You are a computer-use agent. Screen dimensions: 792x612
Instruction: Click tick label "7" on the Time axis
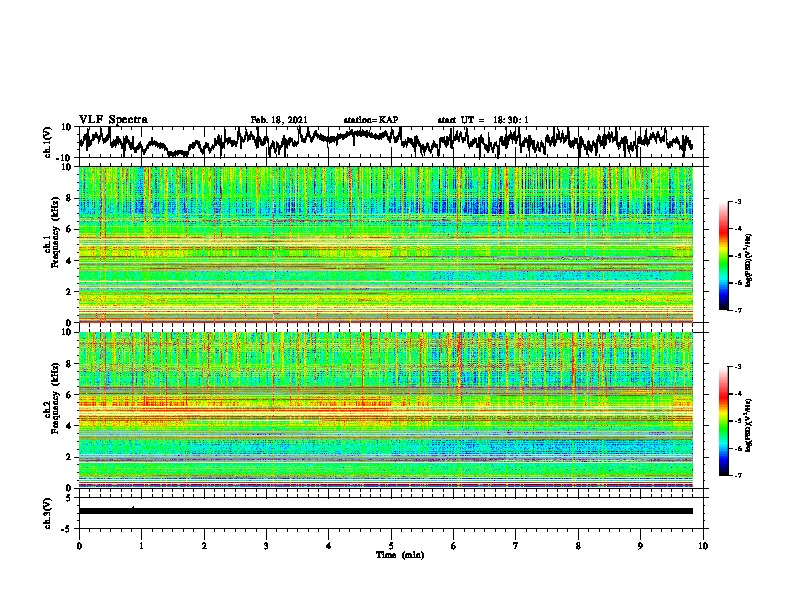click(516, 546)
